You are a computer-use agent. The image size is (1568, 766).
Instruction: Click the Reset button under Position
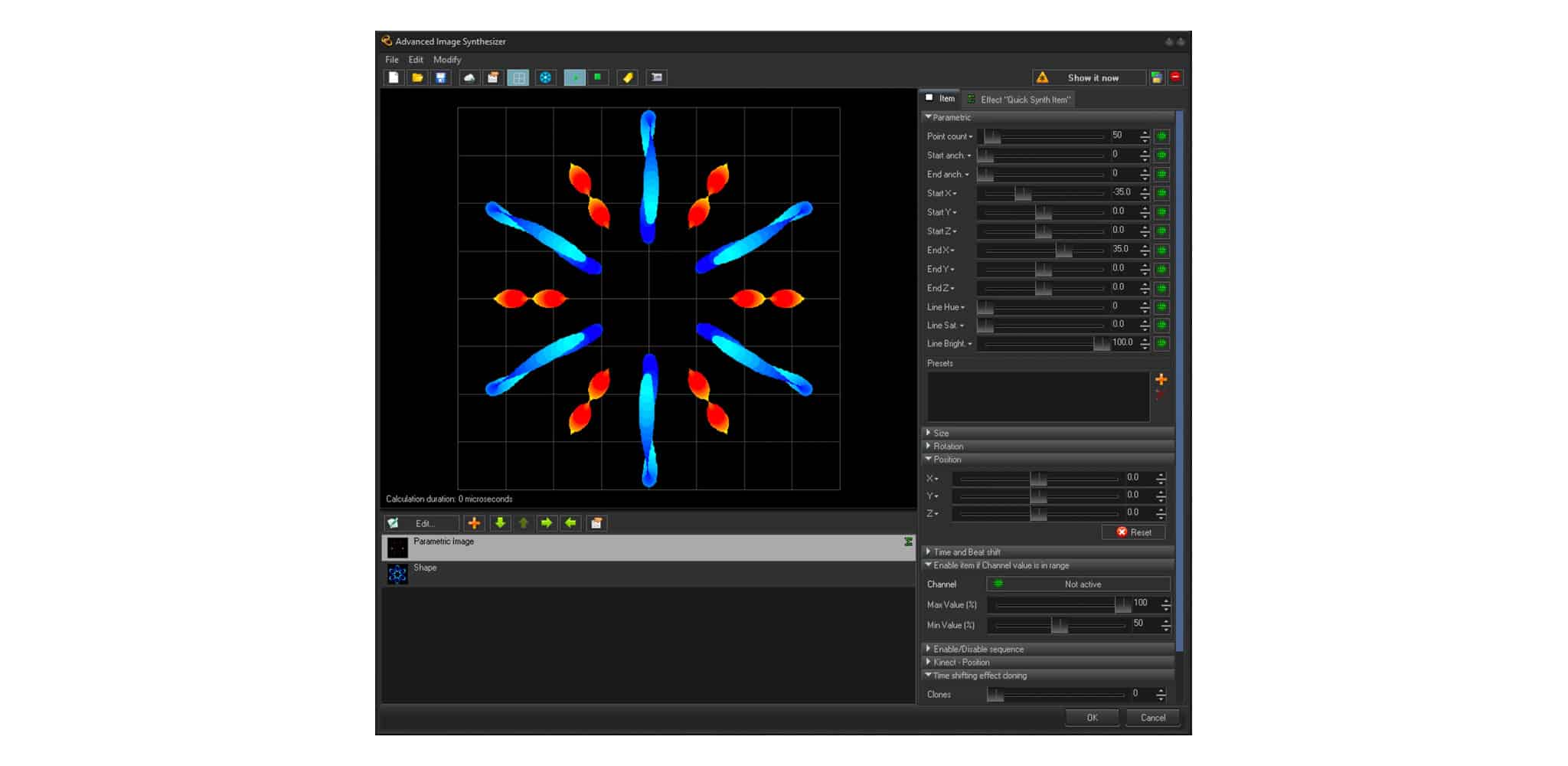coord(1133,532)
